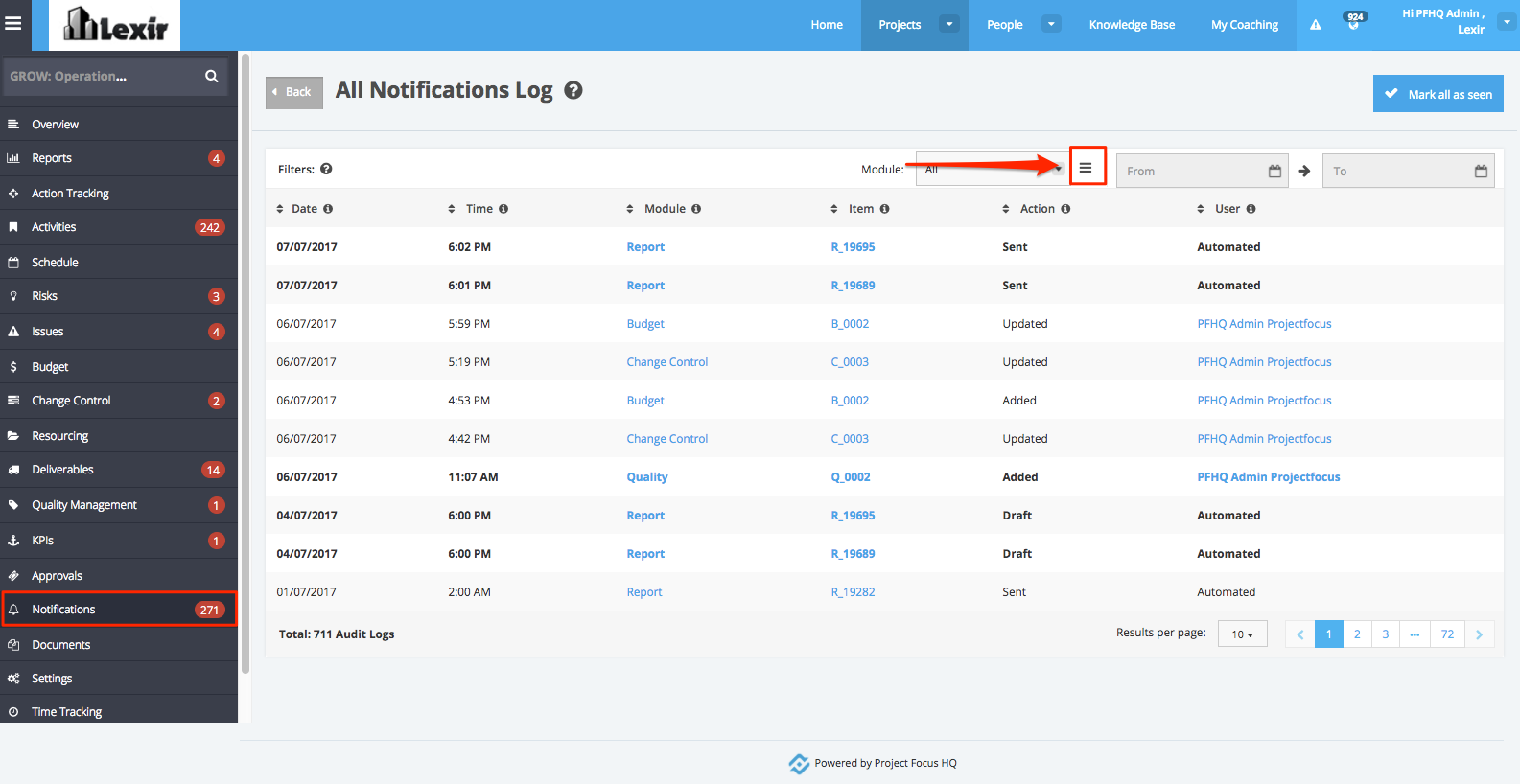Open Activities in sidebar
Screen dimensions: 1520x784
[x=119, y=227]
